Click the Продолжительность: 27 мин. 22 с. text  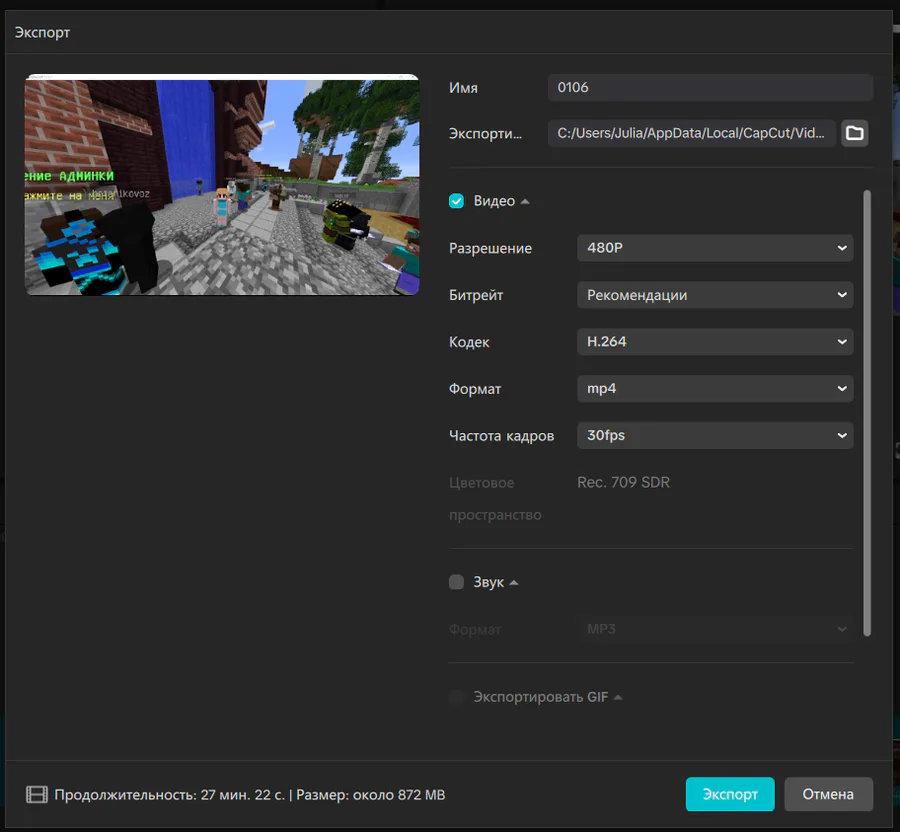169,795
